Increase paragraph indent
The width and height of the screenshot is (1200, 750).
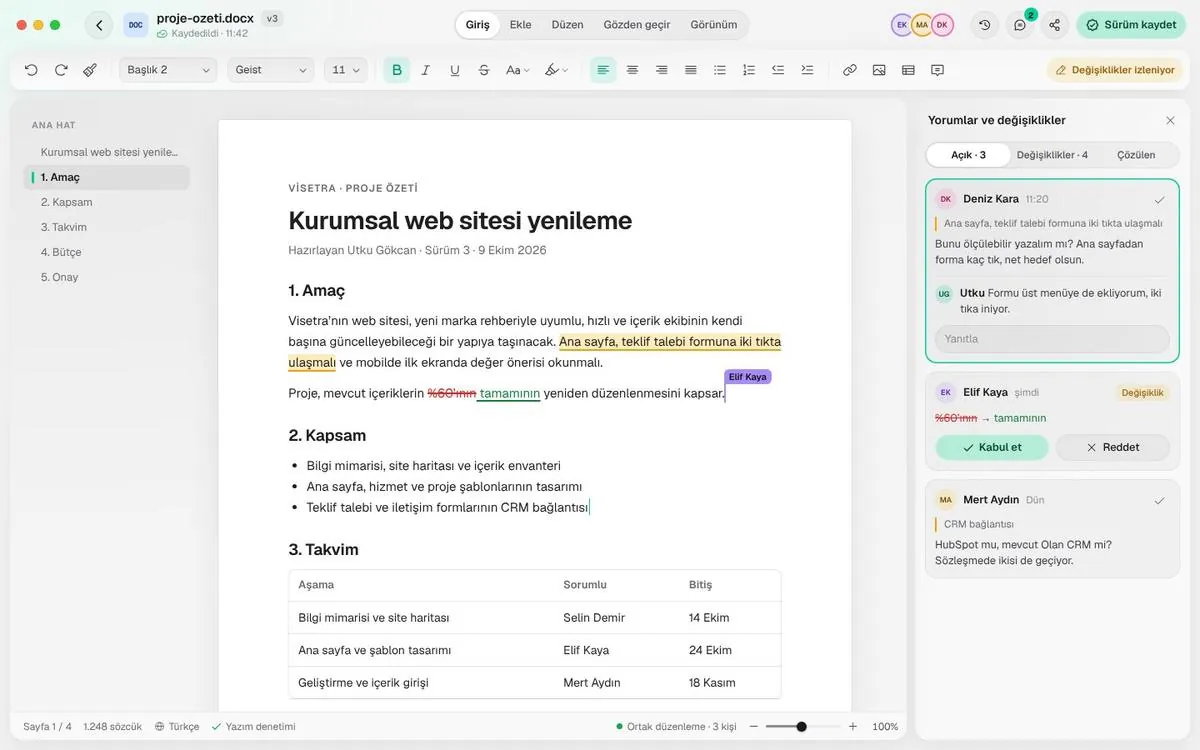pos(807,70)
